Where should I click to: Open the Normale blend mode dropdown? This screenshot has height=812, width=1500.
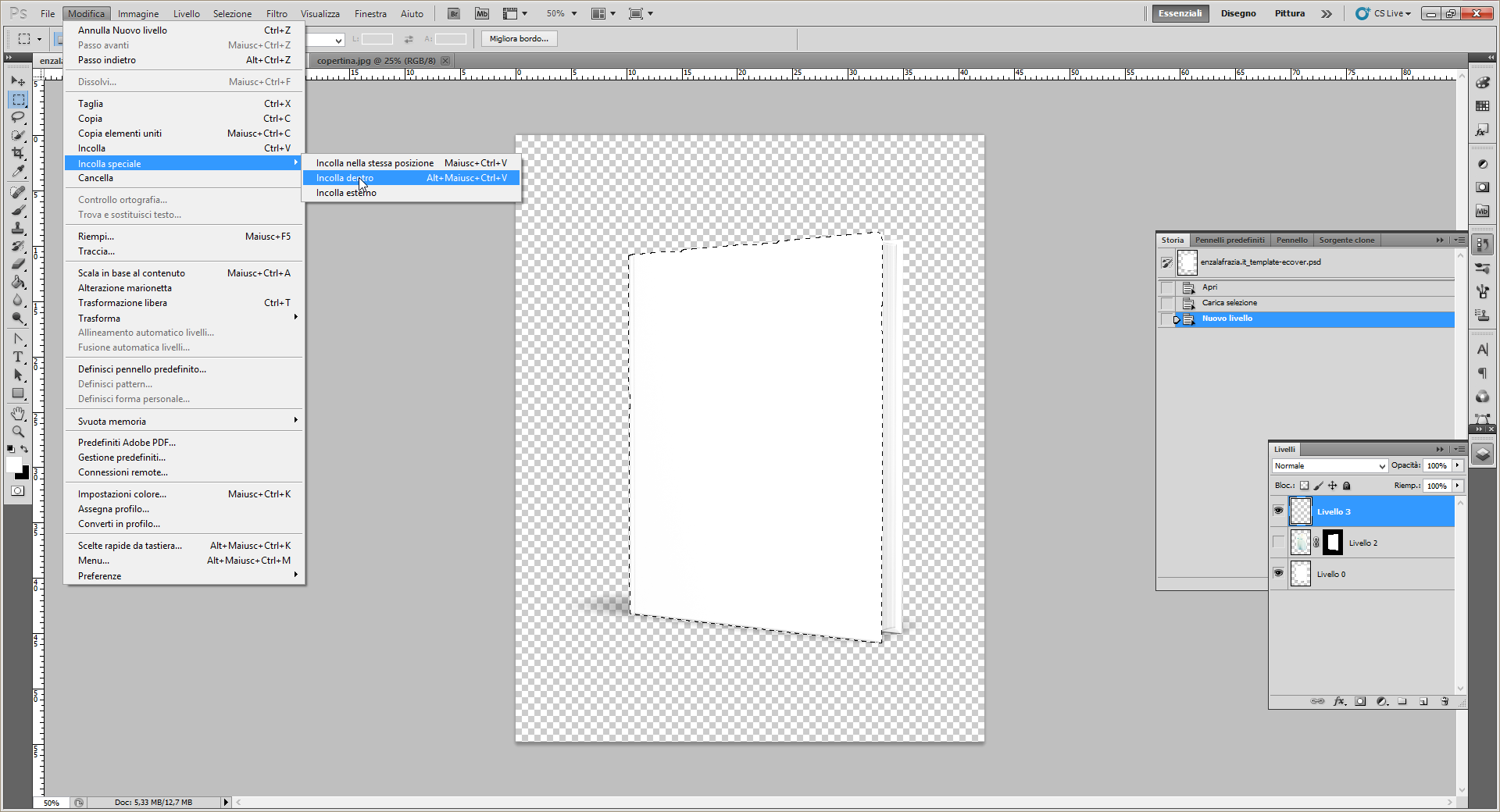click(1329, 466)
